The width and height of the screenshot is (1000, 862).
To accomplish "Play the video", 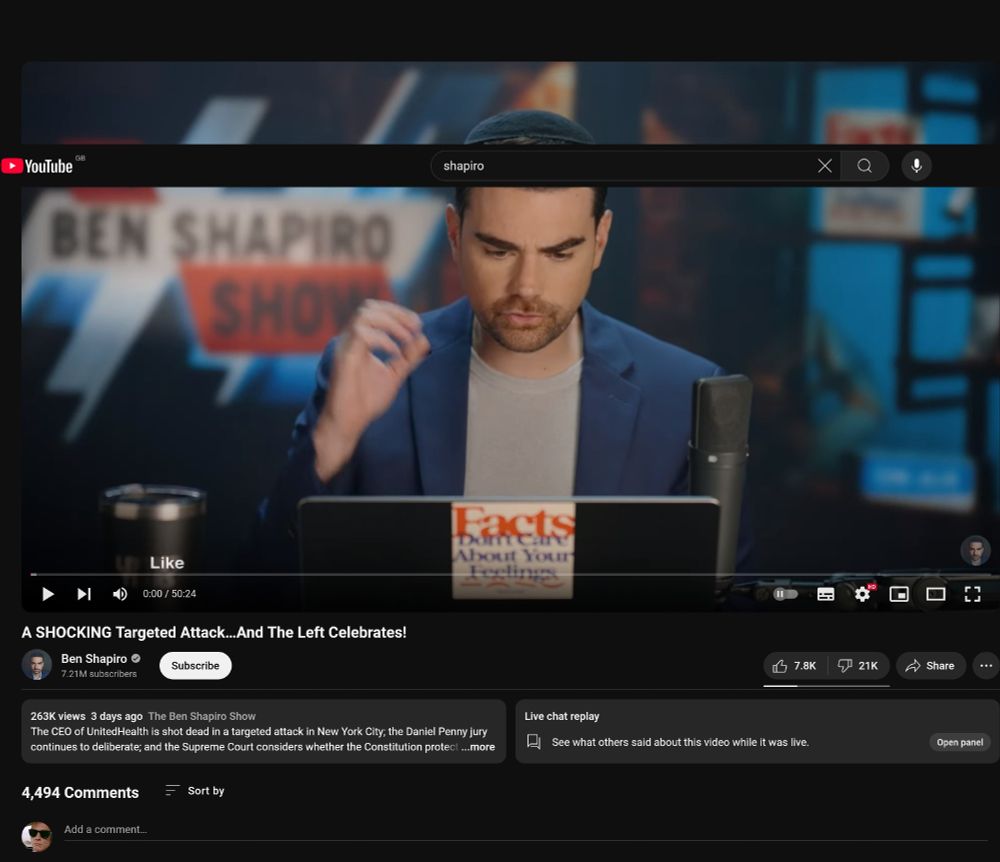I will pyautogui.click(x=47, y=594).
